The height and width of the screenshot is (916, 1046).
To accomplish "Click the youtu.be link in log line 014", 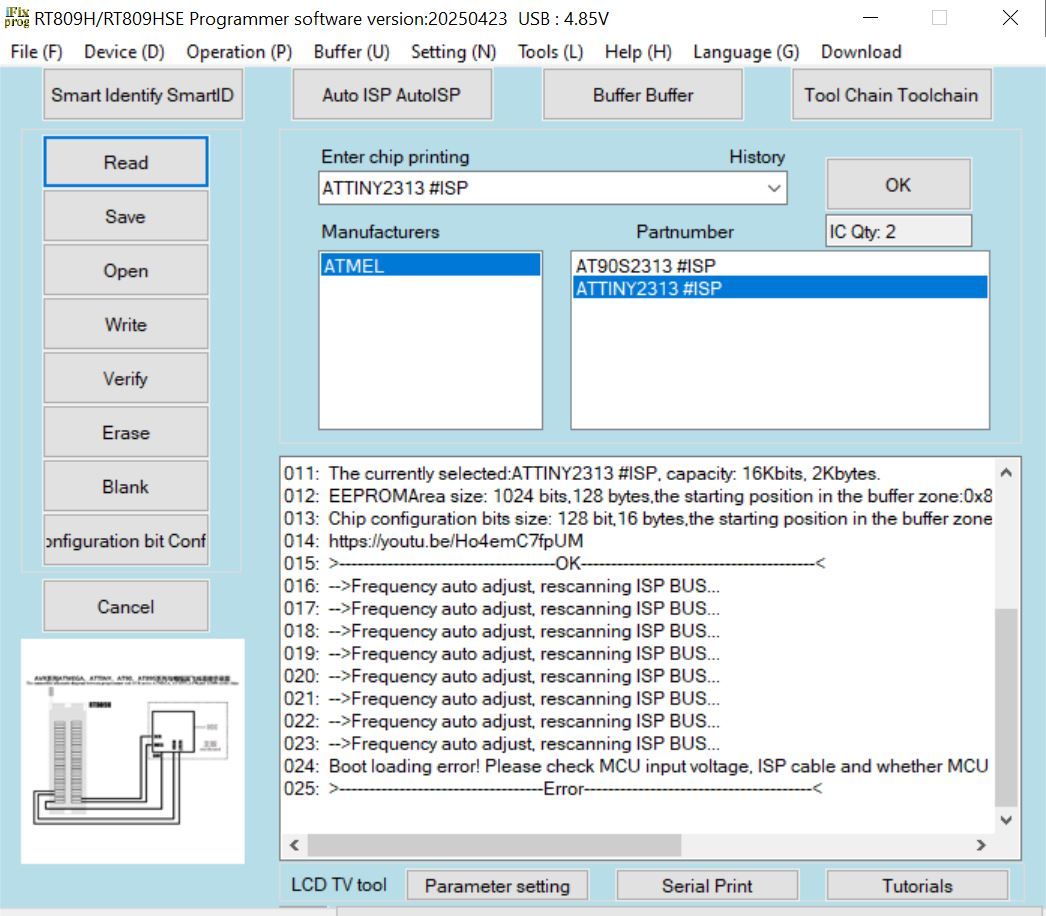I will pyautogui.click(x=456, y=540).
